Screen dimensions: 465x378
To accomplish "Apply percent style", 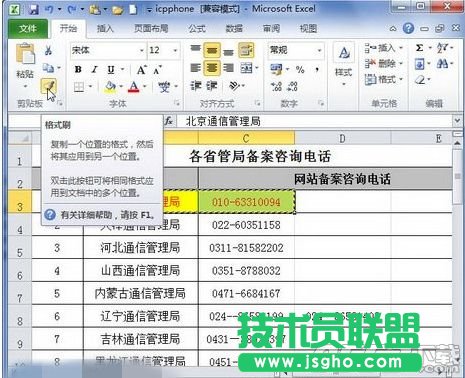I will pyautogui.click(x=300, y=69).
